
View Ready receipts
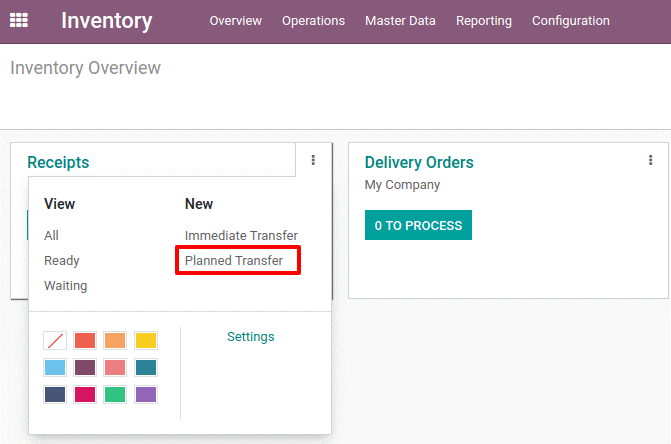point(62,260)
